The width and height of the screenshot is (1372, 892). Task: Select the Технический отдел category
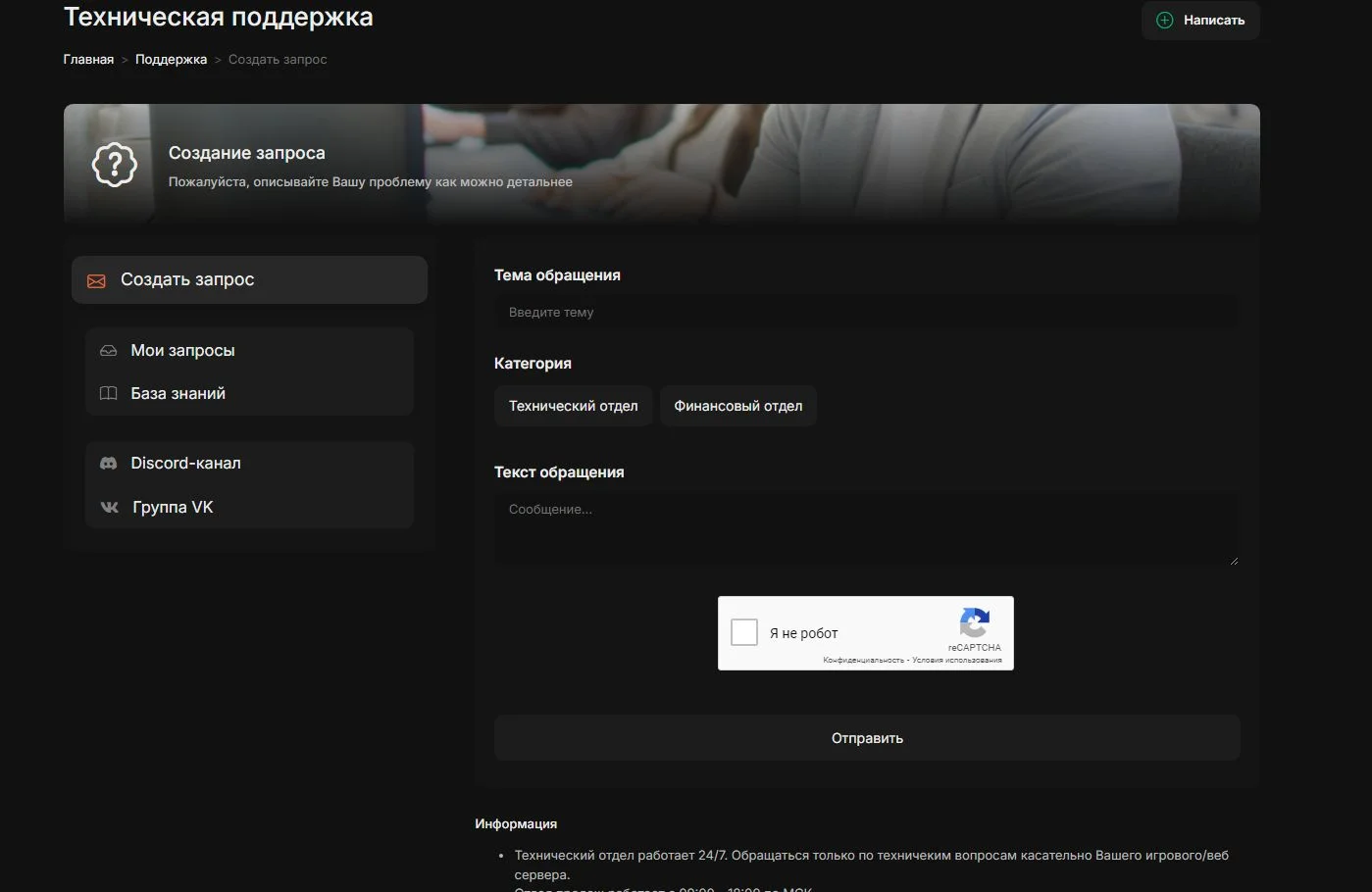pyautogui.click(x=573, y=406)
